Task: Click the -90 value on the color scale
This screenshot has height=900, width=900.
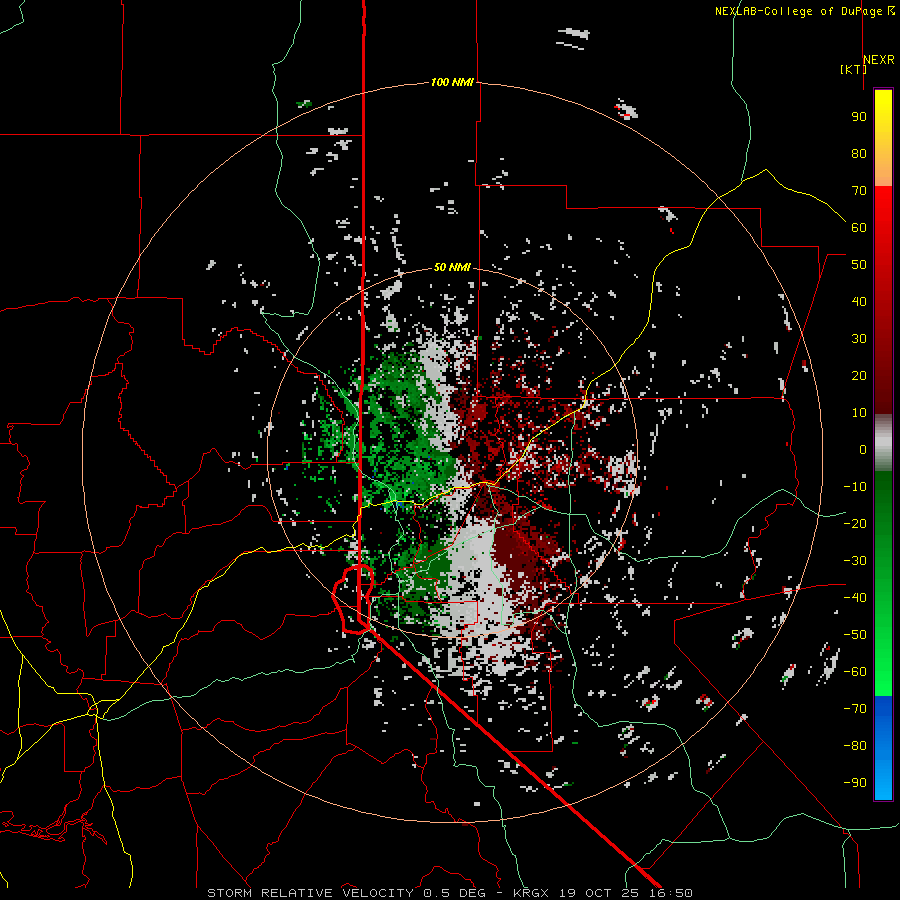Action: (x=855, y=783)
